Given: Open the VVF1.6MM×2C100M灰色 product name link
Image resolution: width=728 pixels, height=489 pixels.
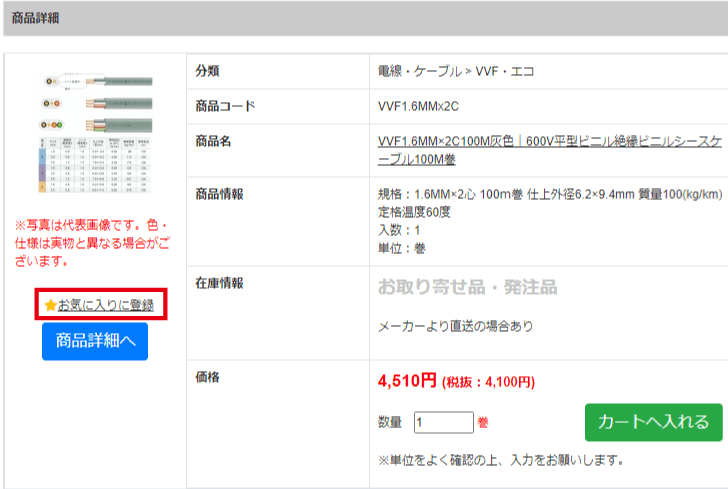Looking at the screenshot, I should pos(549,151).
